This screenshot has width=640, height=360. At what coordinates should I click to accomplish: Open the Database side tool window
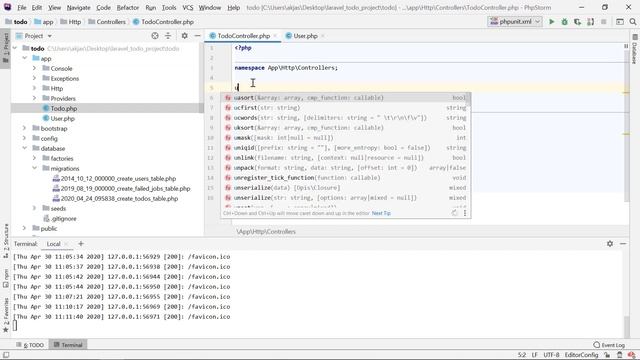point(635,50)
